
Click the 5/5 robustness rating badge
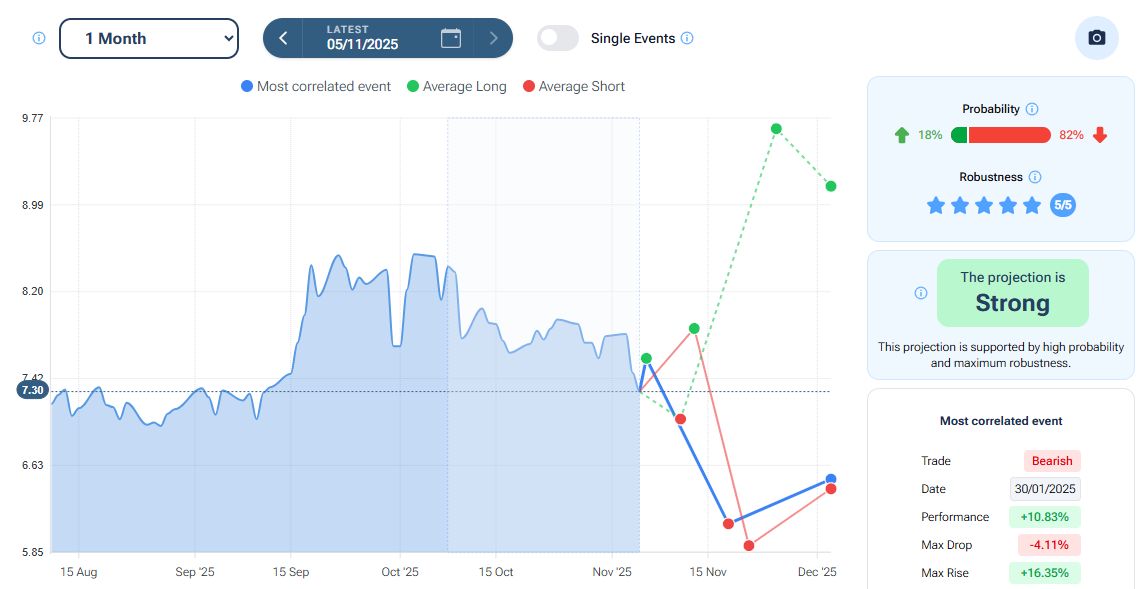(1063, 206)
